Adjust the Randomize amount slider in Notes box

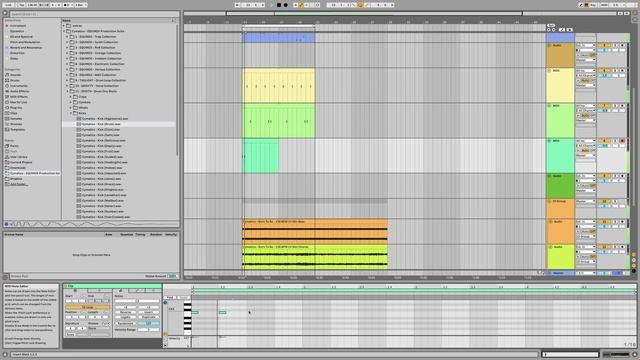(149, 323)
